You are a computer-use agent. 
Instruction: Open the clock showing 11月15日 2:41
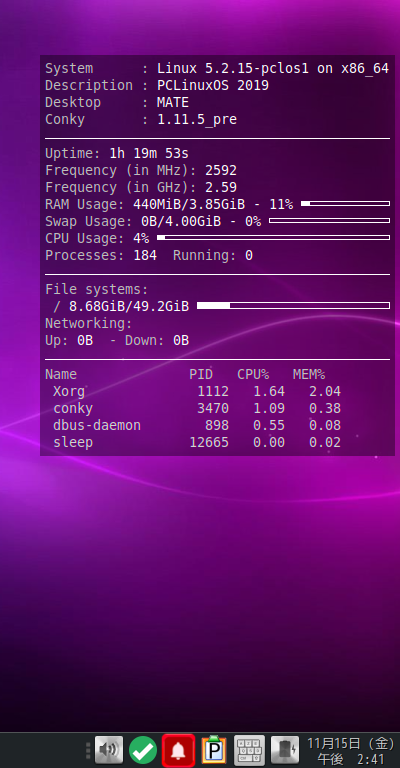point(351,751)
